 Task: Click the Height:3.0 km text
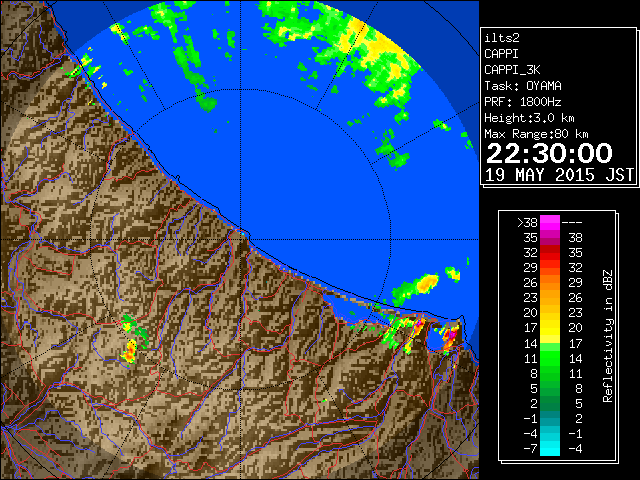tap(529, 118)
